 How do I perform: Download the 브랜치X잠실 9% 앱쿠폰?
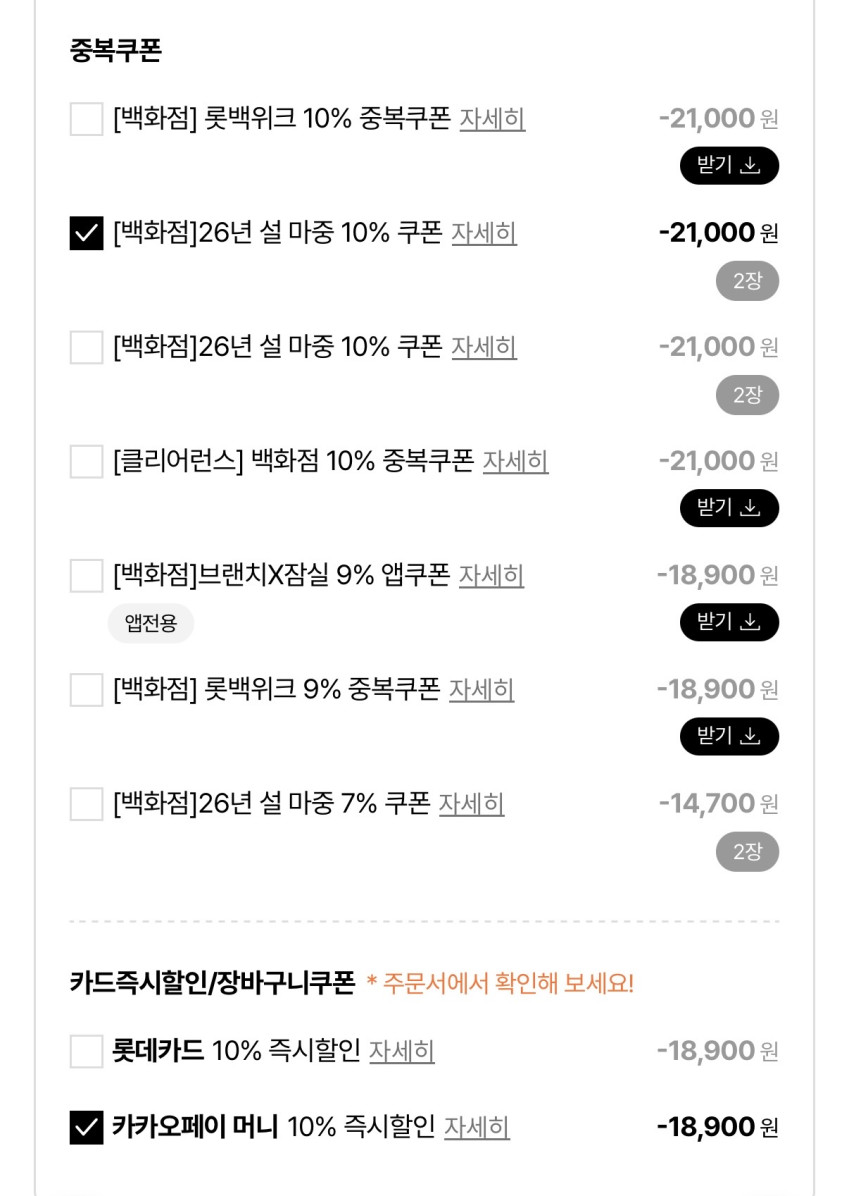(x=729, y=622)
